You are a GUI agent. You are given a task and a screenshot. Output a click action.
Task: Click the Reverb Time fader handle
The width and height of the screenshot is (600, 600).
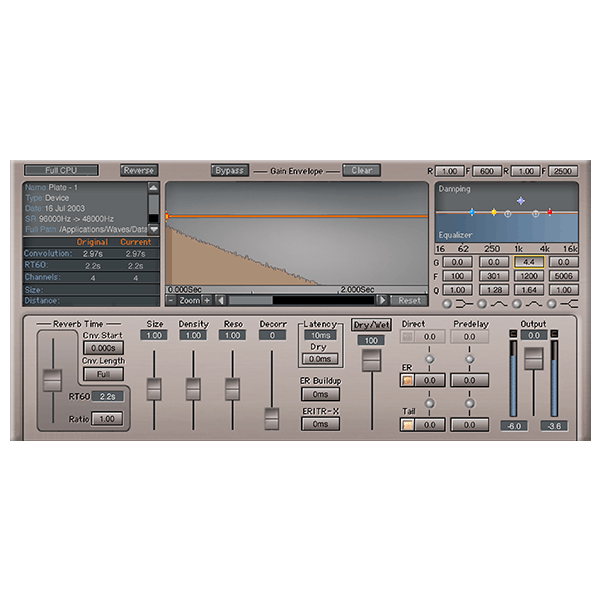point(52,380)
